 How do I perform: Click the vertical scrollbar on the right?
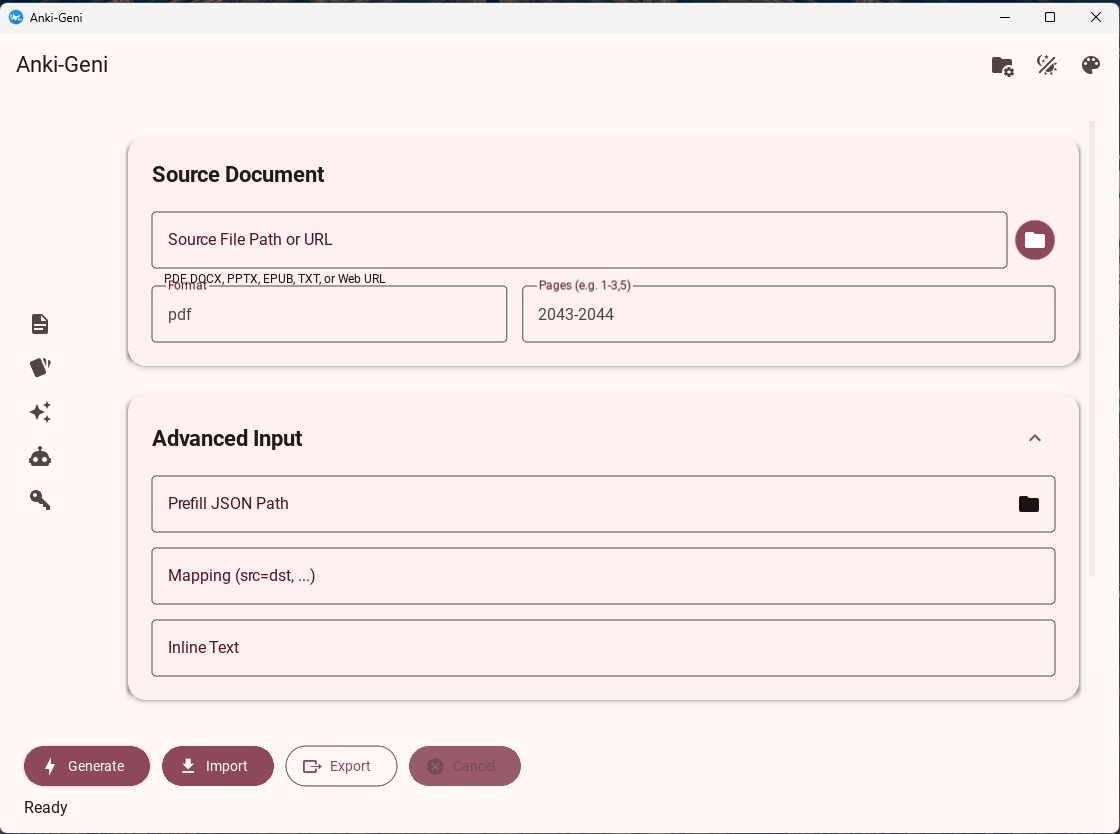(1091, 348)
